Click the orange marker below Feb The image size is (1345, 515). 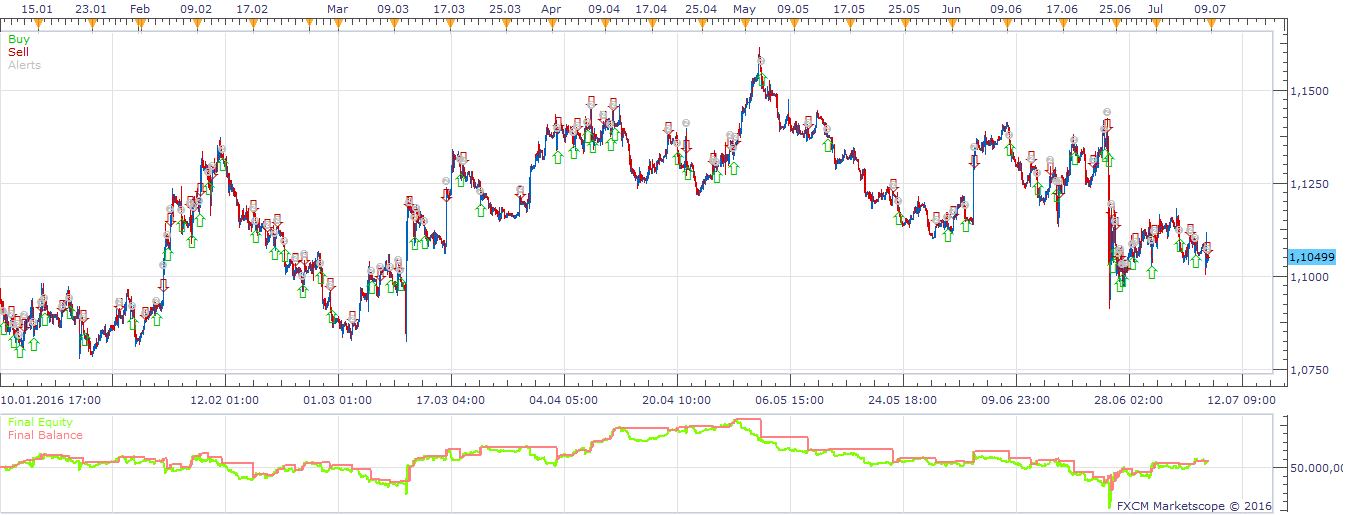click(140, 23)
